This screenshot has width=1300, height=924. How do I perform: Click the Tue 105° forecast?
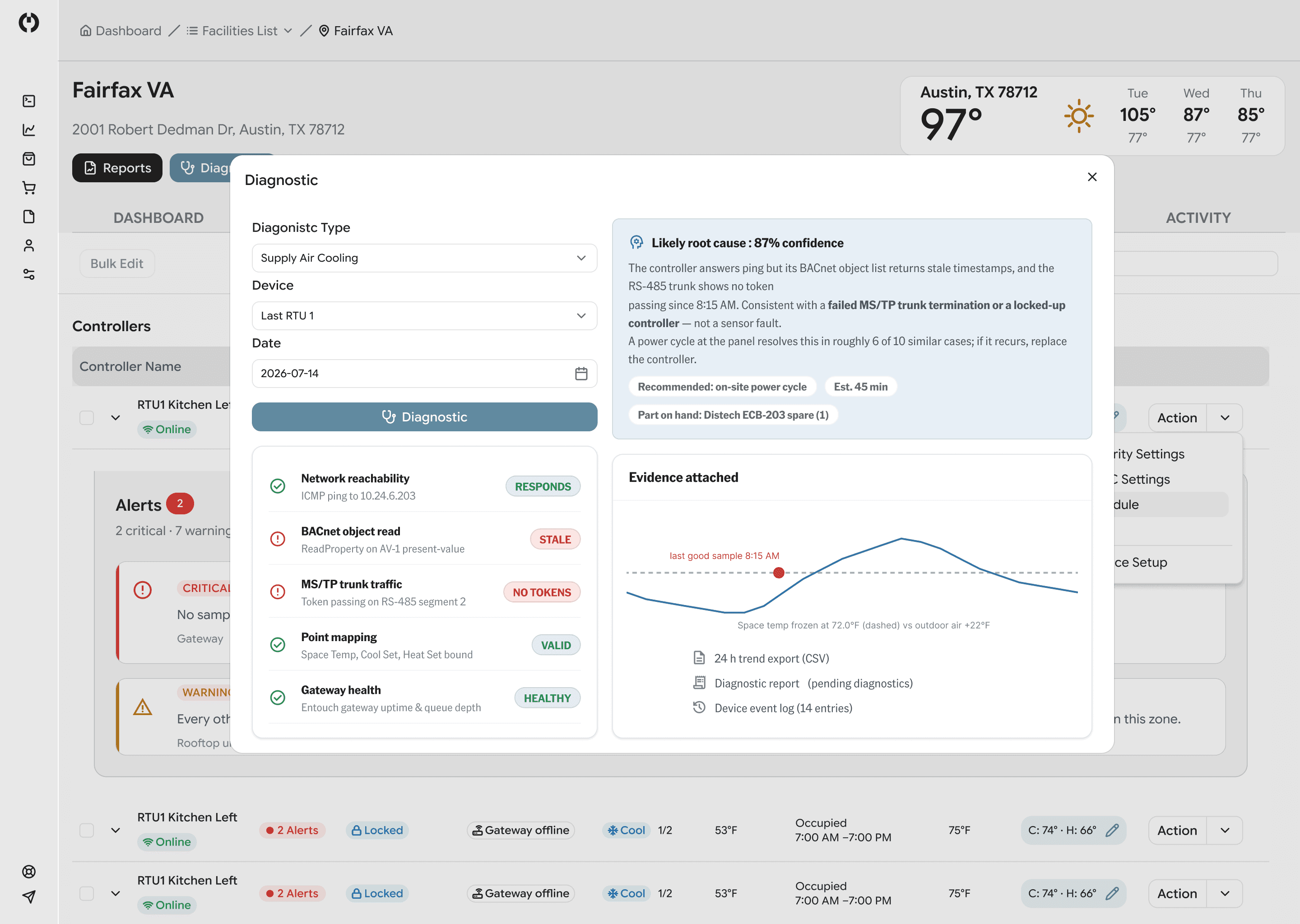[1137, 115]
